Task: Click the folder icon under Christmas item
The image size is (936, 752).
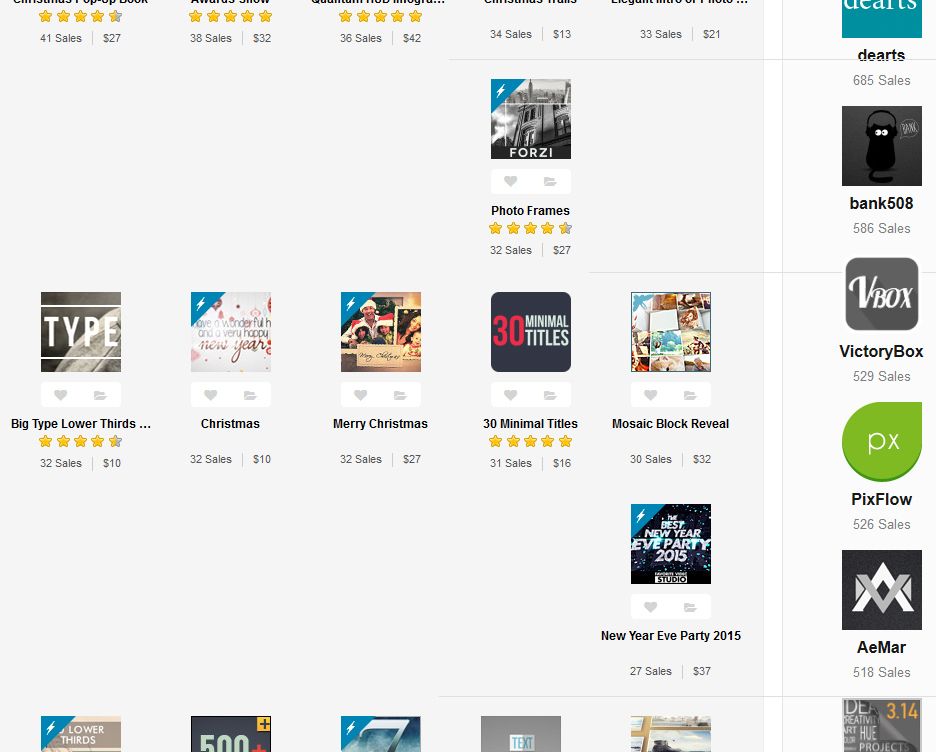Action: 250,395
